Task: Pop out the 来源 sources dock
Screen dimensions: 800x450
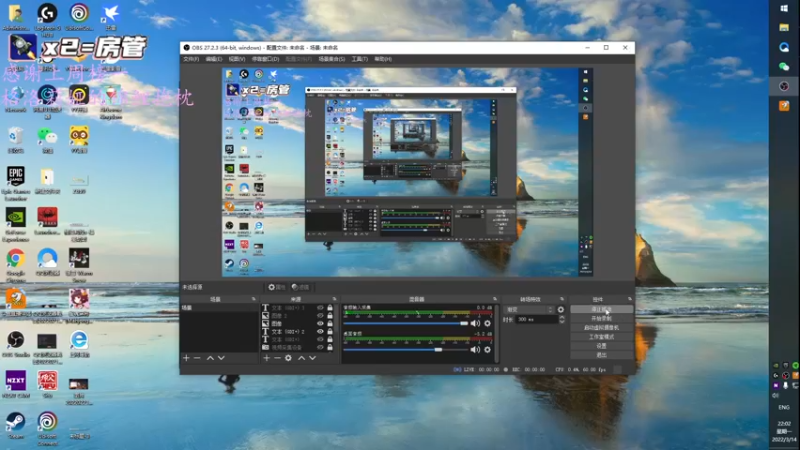Action: coord(335,299)
